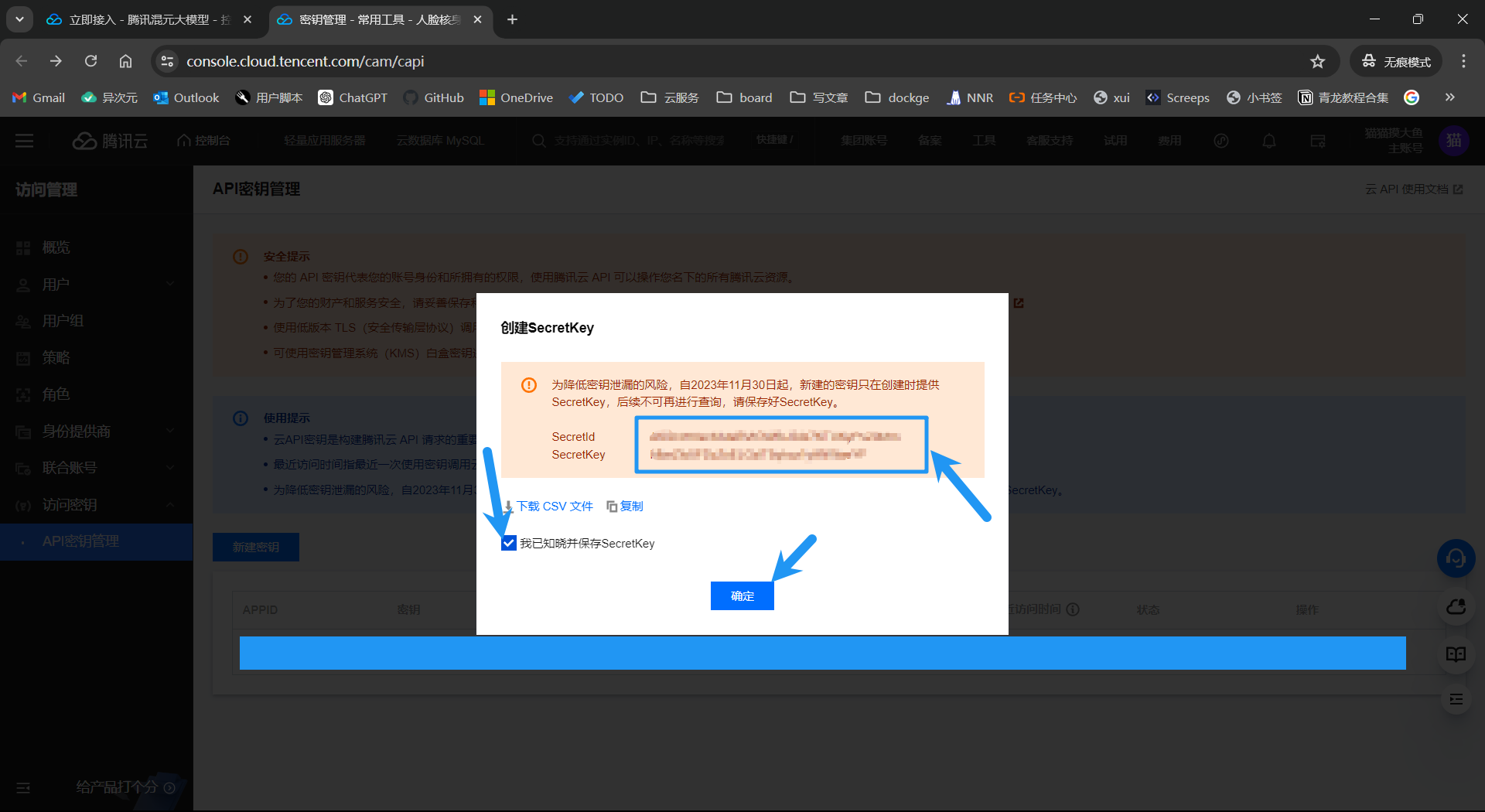
Task: Click the customer service headset floating icon
Action: coord(1456,558)
